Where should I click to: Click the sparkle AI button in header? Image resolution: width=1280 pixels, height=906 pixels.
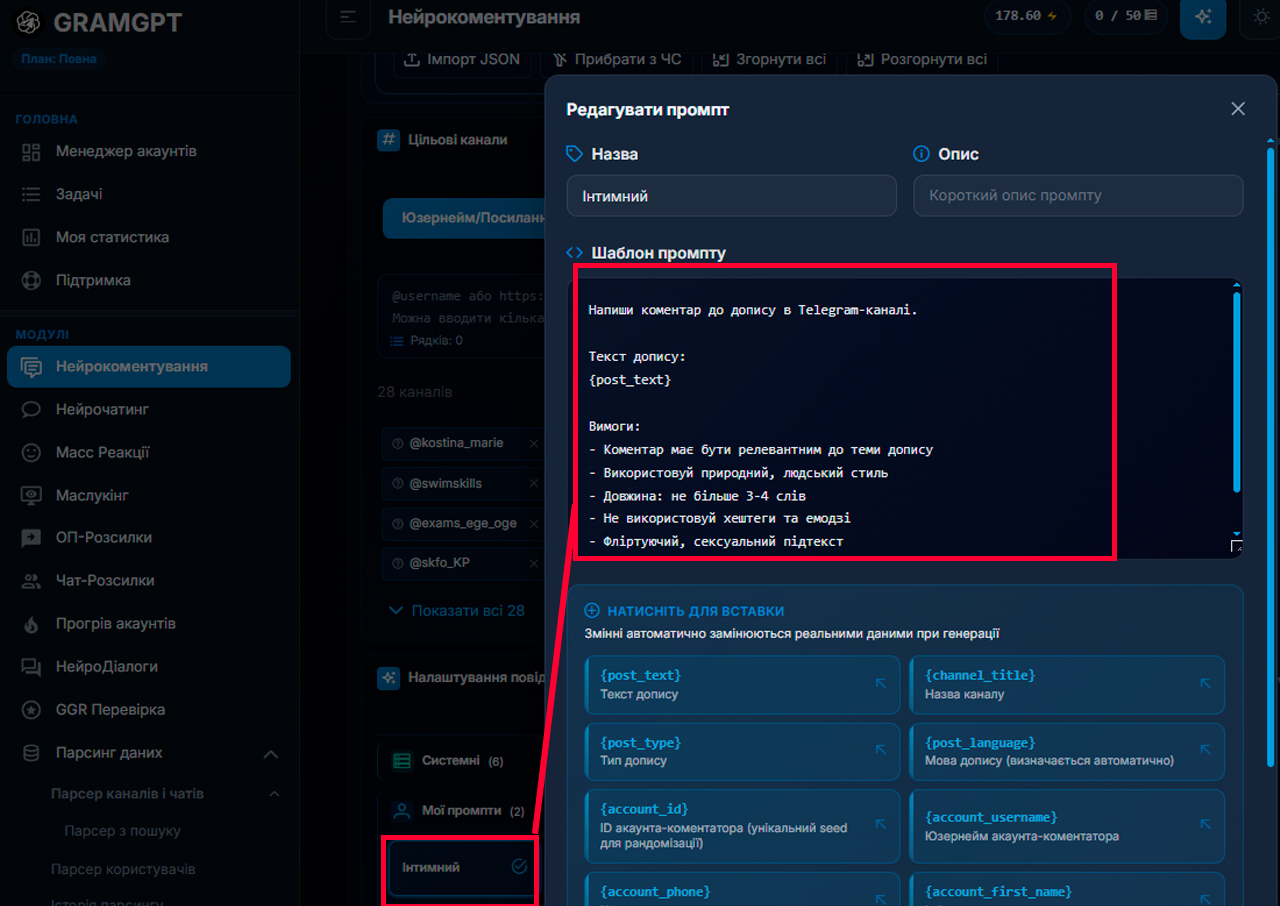pyautogui.click(x=1203, y=17)
